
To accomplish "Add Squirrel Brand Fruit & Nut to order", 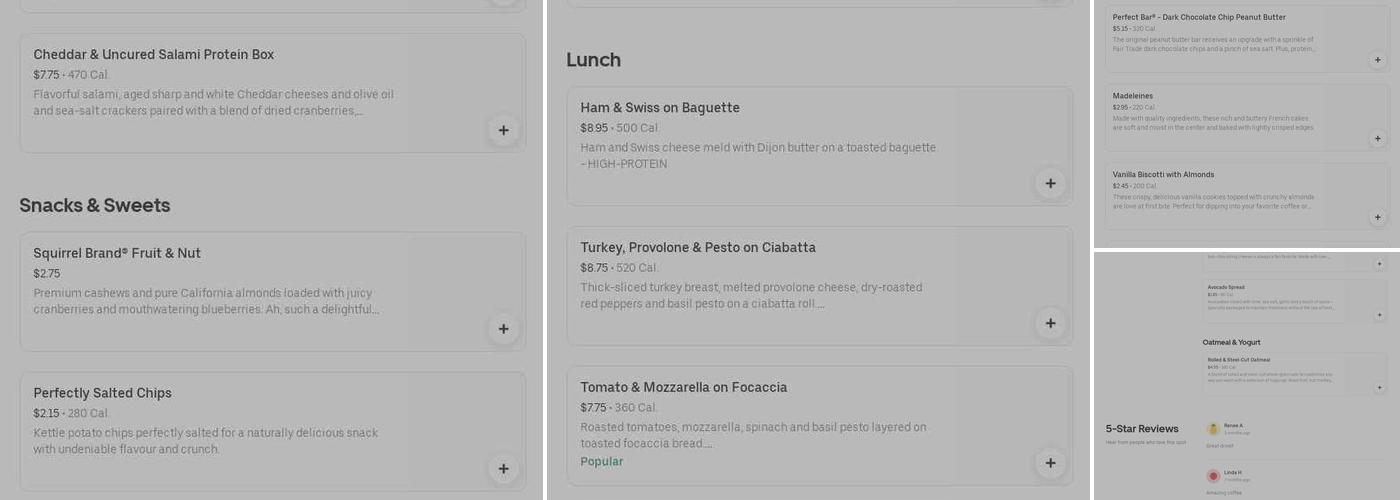I will (503, 329).
